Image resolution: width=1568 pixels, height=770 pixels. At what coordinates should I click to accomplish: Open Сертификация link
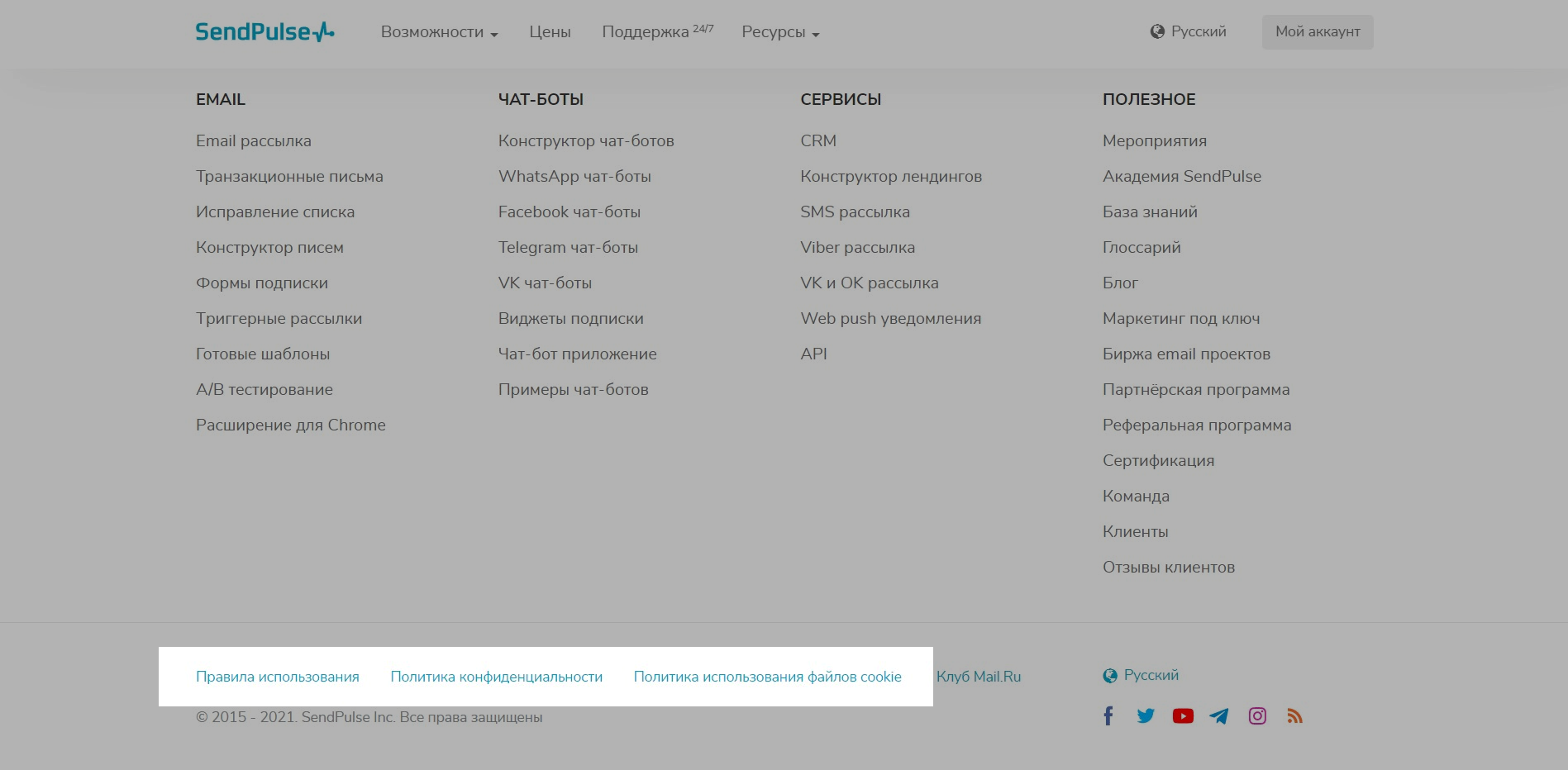pos(1158,461)
